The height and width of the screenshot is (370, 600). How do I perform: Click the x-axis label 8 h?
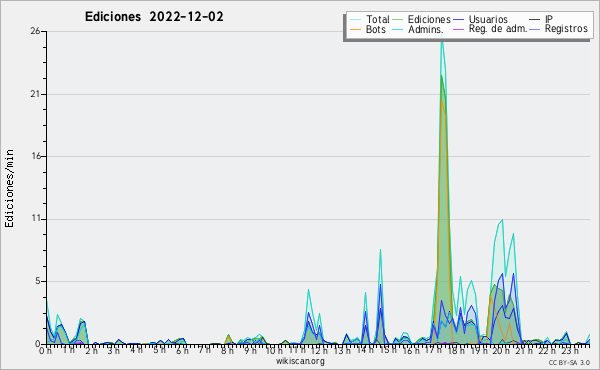point(227,351)
